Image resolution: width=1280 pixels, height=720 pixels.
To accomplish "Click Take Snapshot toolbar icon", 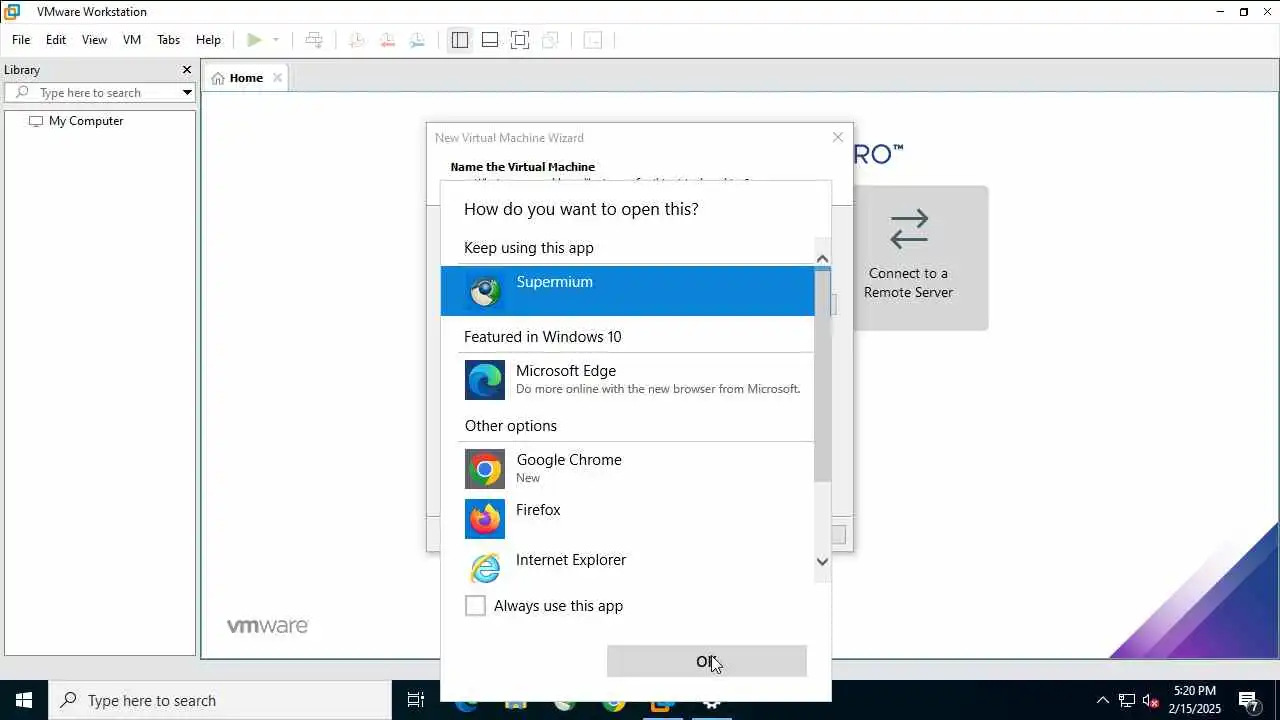I will tap(356, 40).
